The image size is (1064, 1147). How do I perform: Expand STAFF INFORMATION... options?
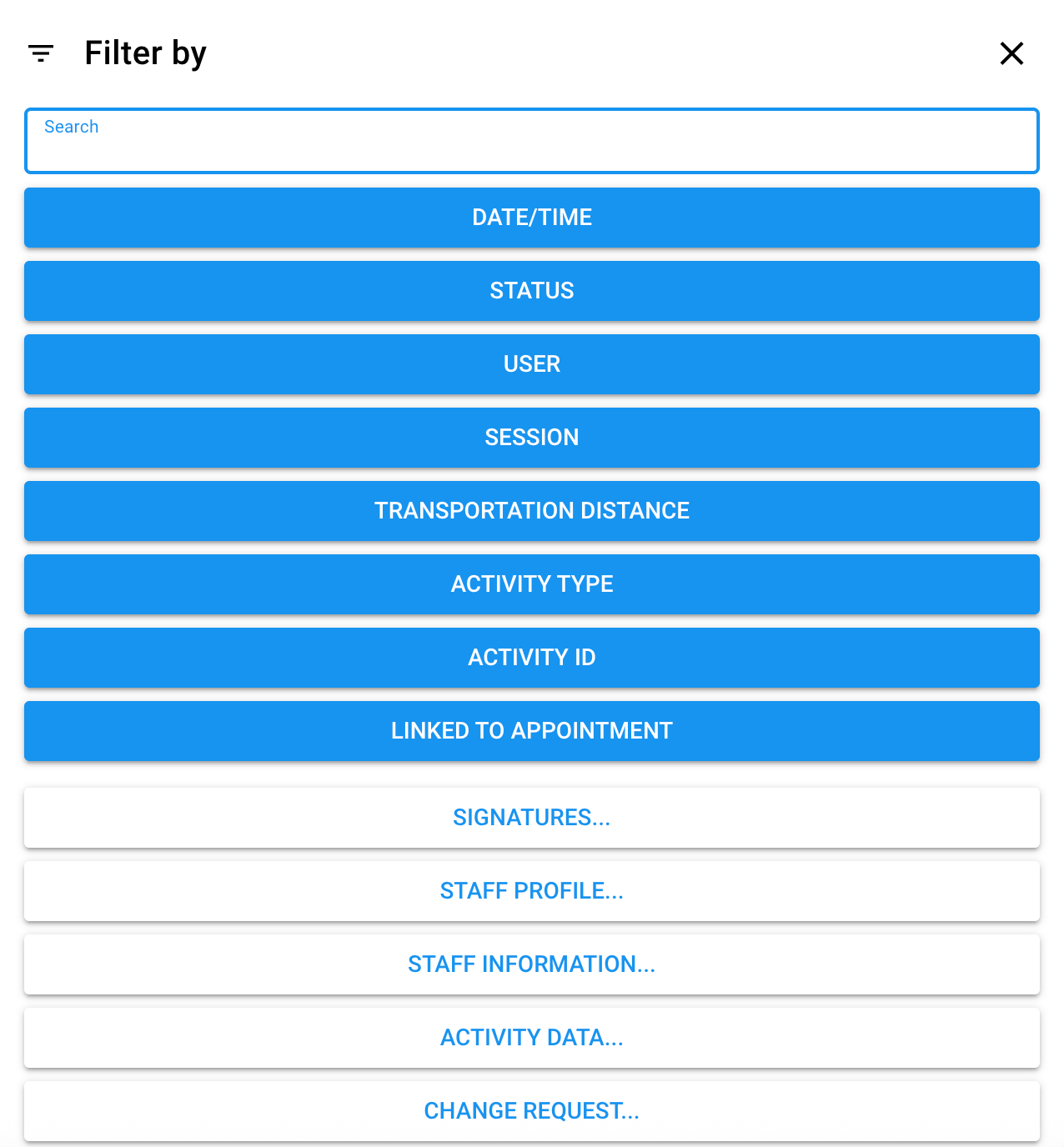(x=531, y=964)
